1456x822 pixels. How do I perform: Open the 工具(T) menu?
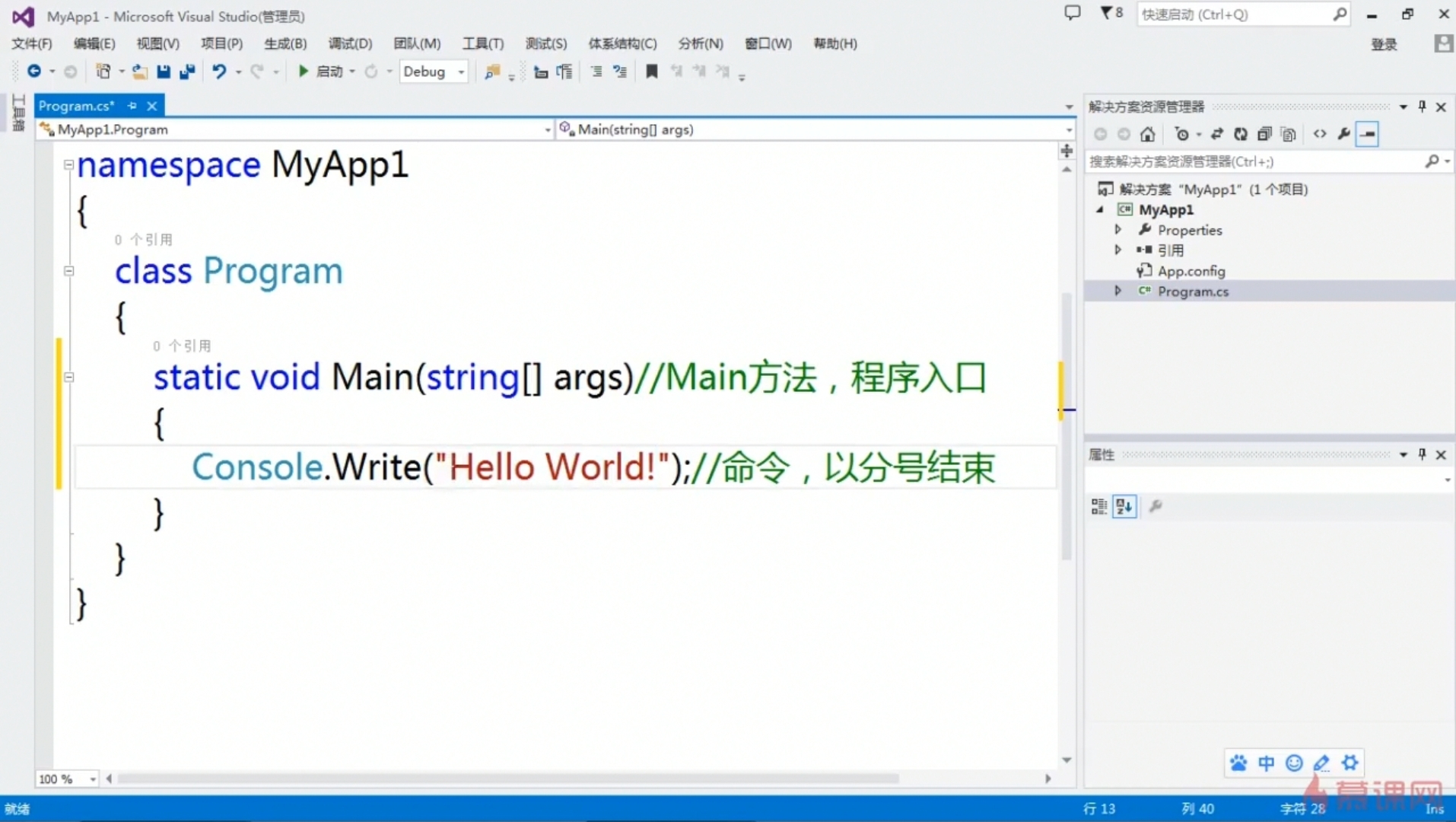tap(483, 43)
